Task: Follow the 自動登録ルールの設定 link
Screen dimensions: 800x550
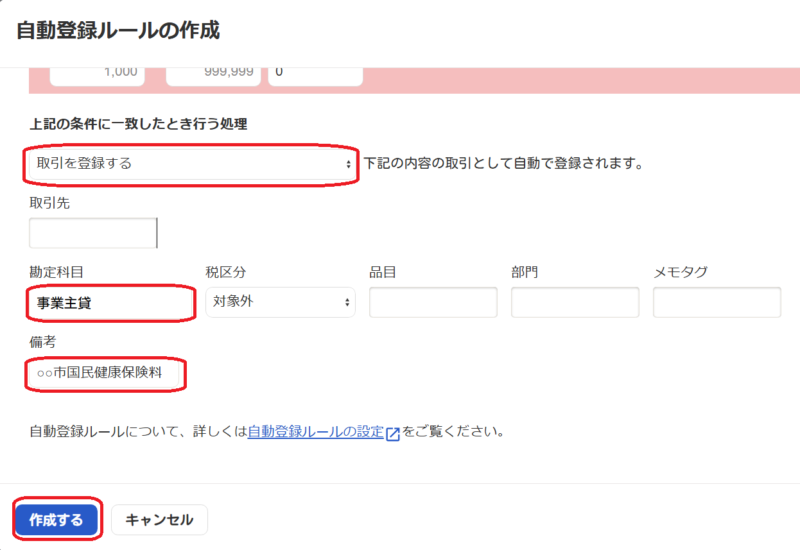Action: 315,433
